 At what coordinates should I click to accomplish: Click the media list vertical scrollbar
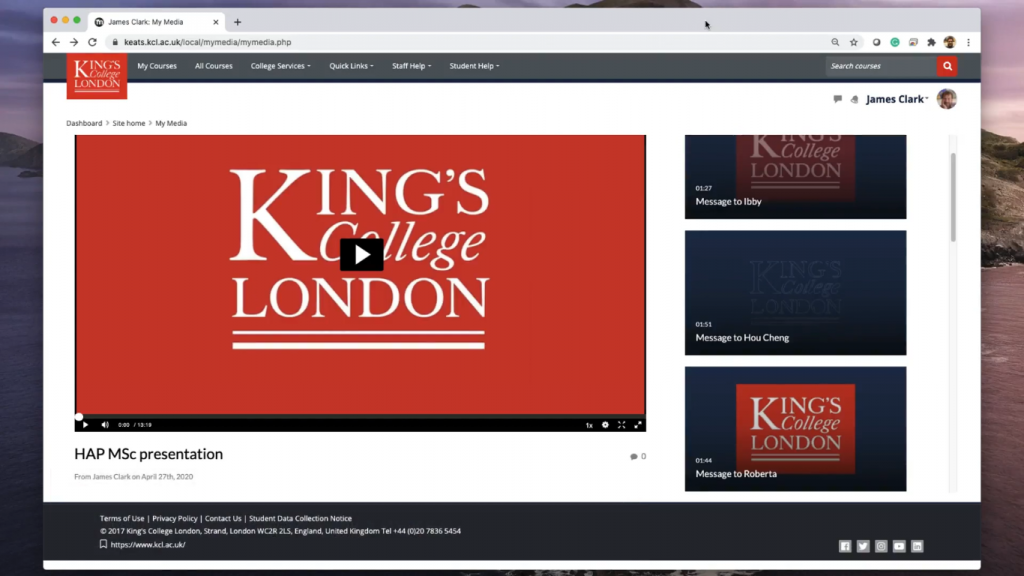[953, 197]
